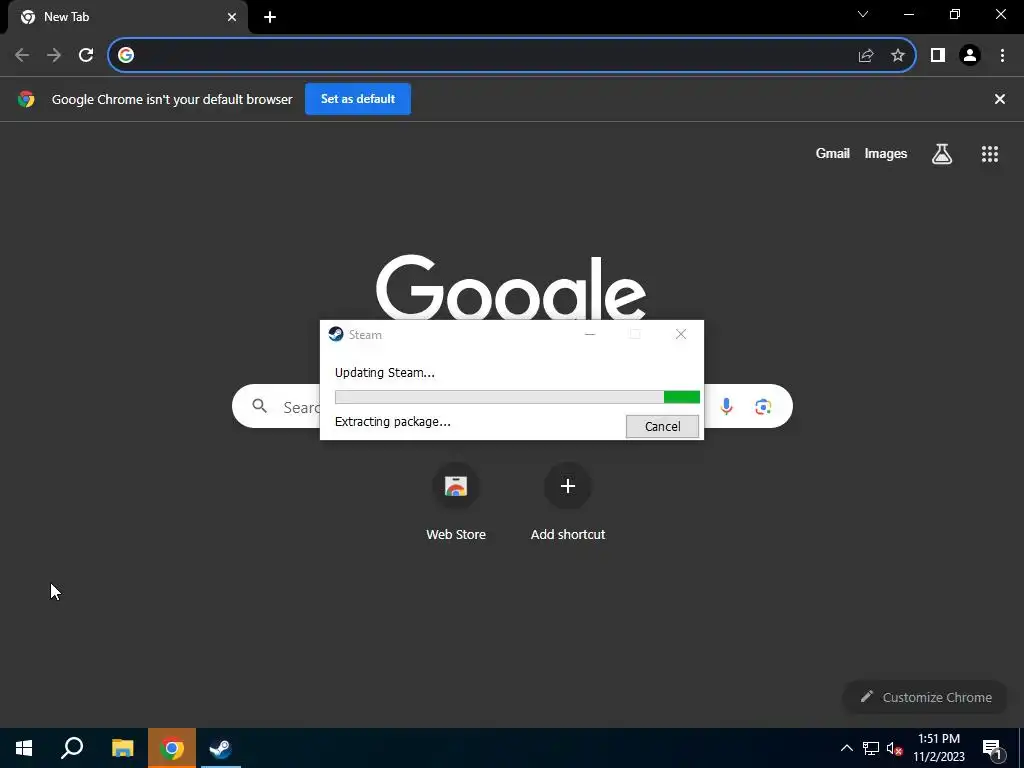The width and height of the screenshot is (1024, 768).
Task: Open the Chrome side panel
Action: click(938, 56)
